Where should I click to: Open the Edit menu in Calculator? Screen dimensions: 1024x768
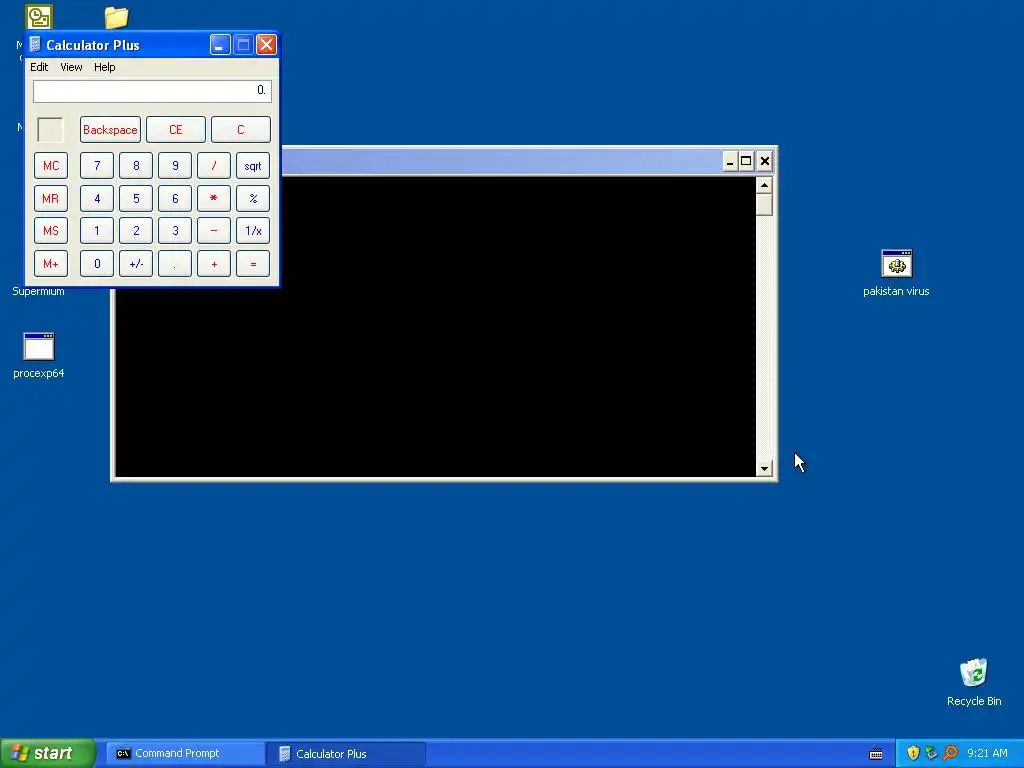pyautogui.click(x=39, y=67)
